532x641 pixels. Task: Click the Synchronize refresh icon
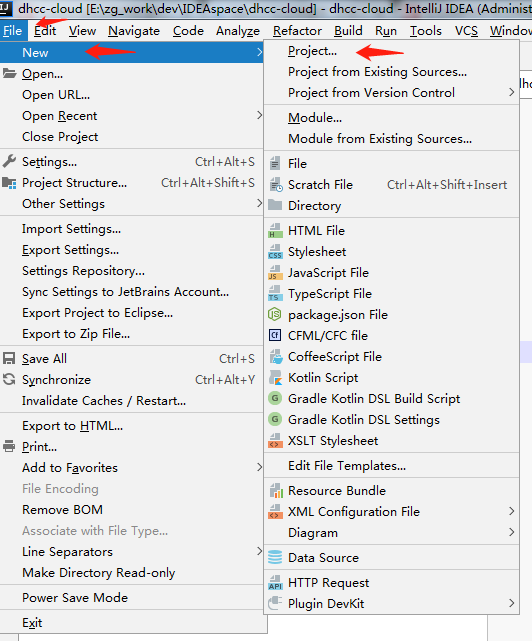[x=9, y=379]
